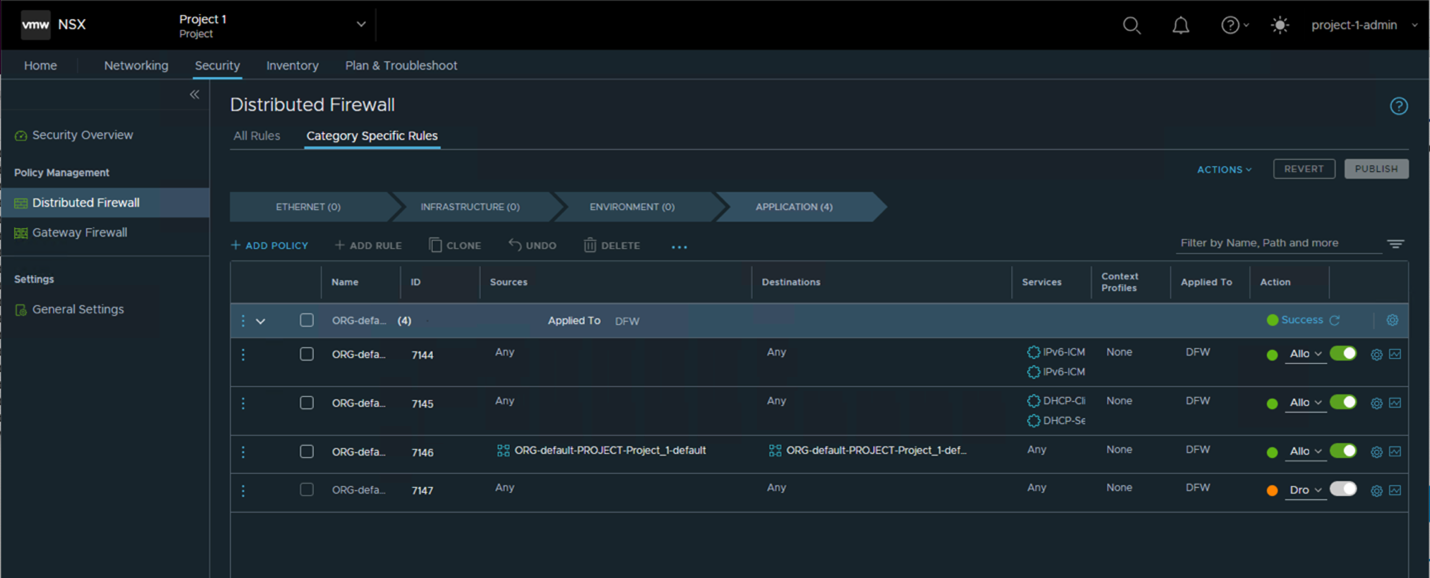This screenshot has height=578, width=1430.
Task: Click the PUBLISH button
Action: [1377, 168]
